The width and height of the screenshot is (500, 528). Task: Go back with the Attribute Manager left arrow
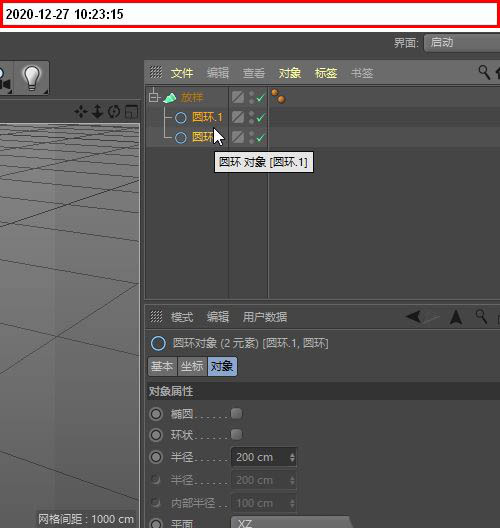pyautogui.click(x=413, y=317)
